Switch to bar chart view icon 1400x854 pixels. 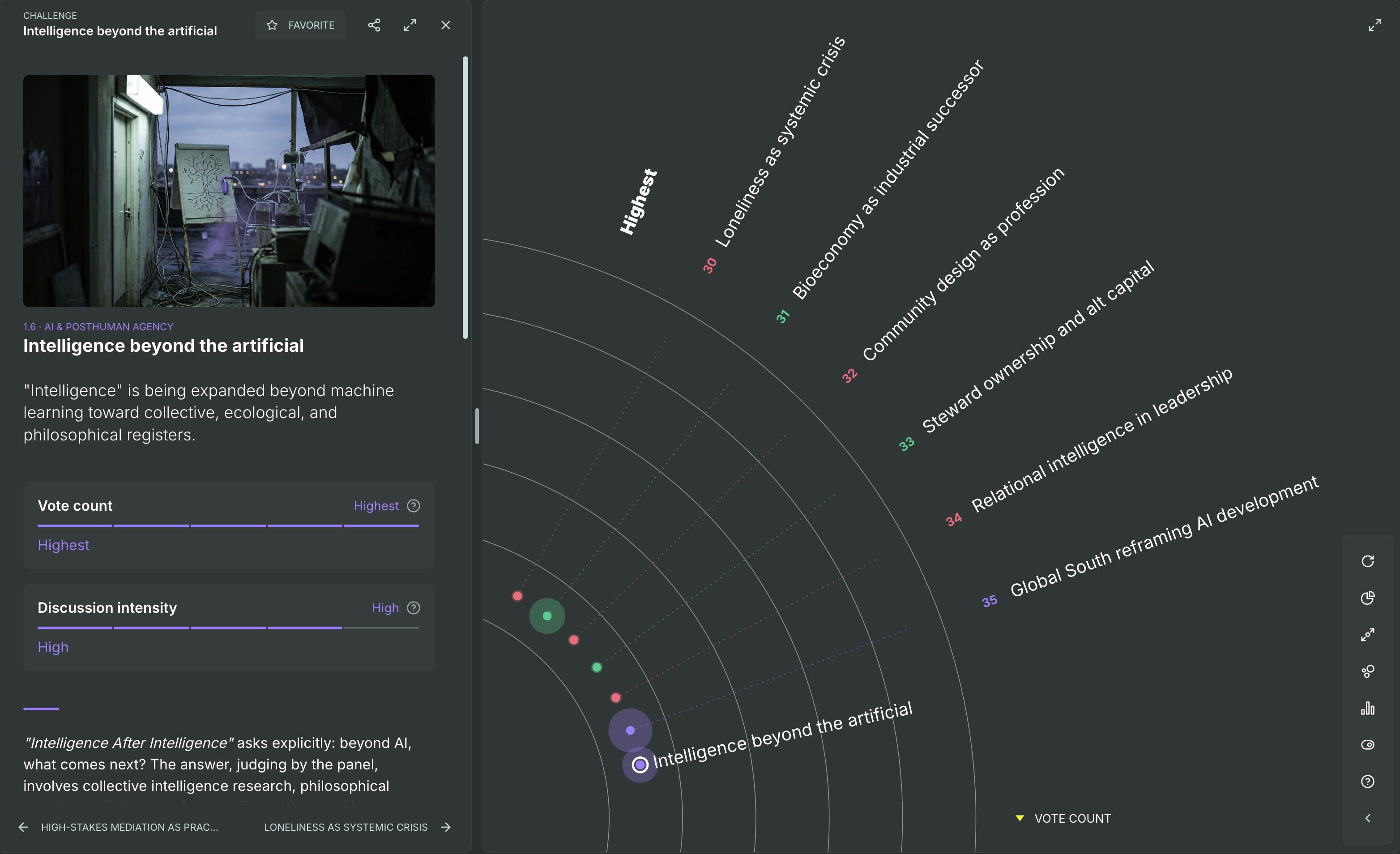[1368, 708]
